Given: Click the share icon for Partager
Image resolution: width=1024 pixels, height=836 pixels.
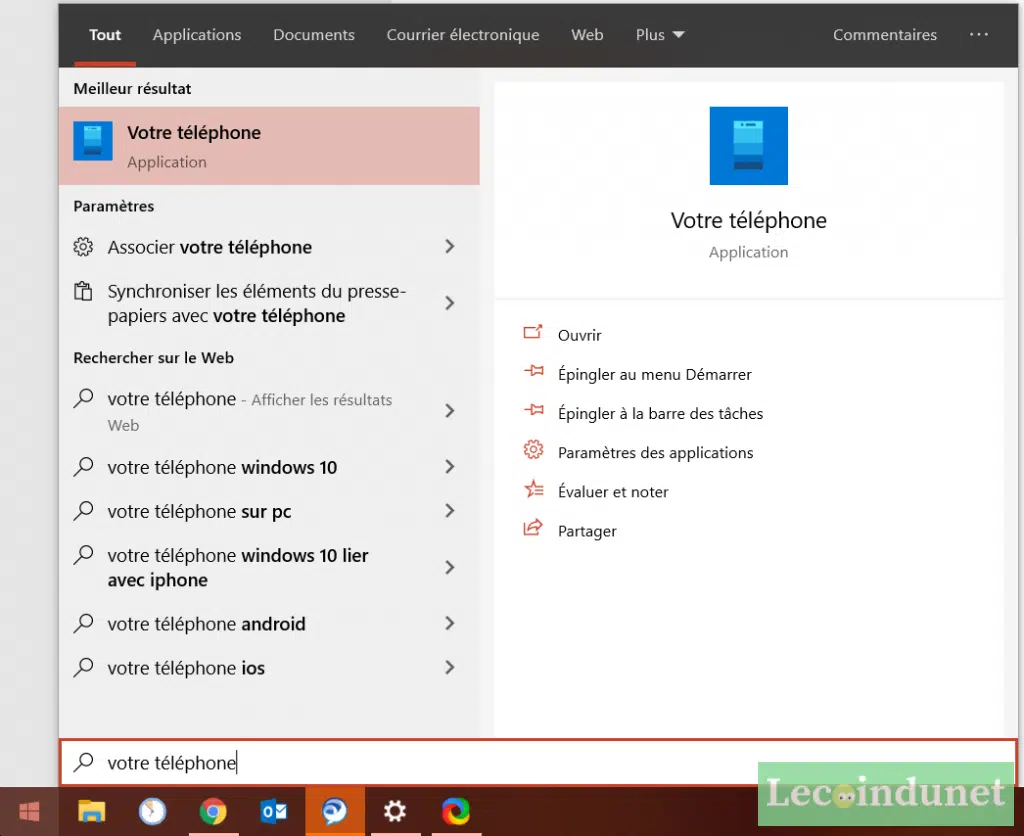Looking at the screenshot, I should [x=533, y=528].
